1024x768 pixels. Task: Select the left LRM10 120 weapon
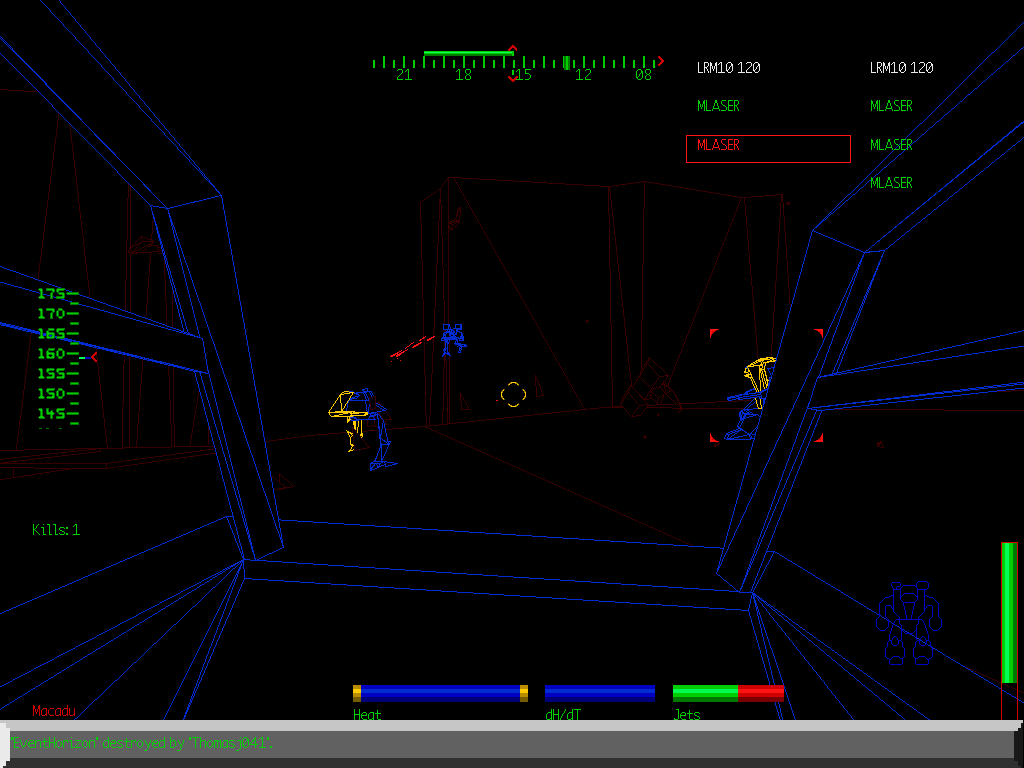(728, 68)
